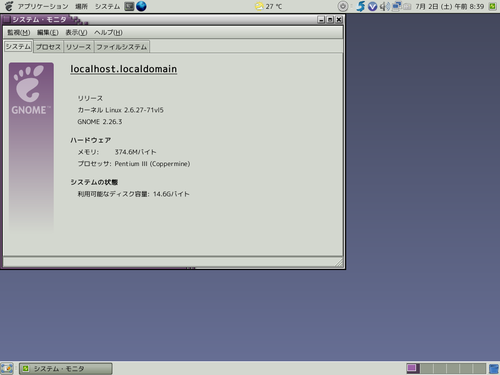Click the round disc applet icon in panel
Viewport: 500px width, 375px height.
pyautogui.click(x=343, y=6)
